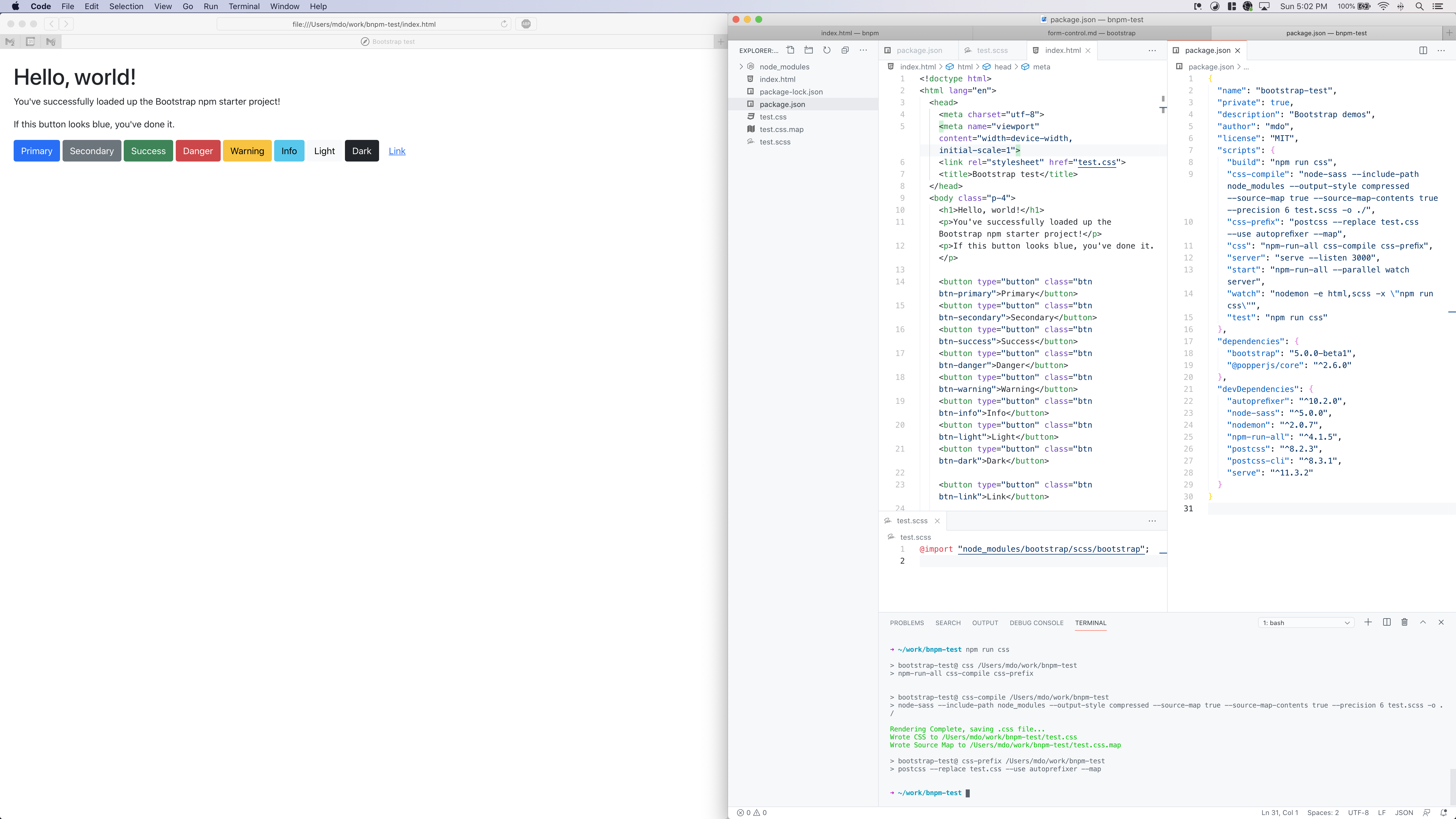Viewport: 1456px width, 819px height.
Task: Refresh the Explorer file list
Action: (x=826, y=50)
